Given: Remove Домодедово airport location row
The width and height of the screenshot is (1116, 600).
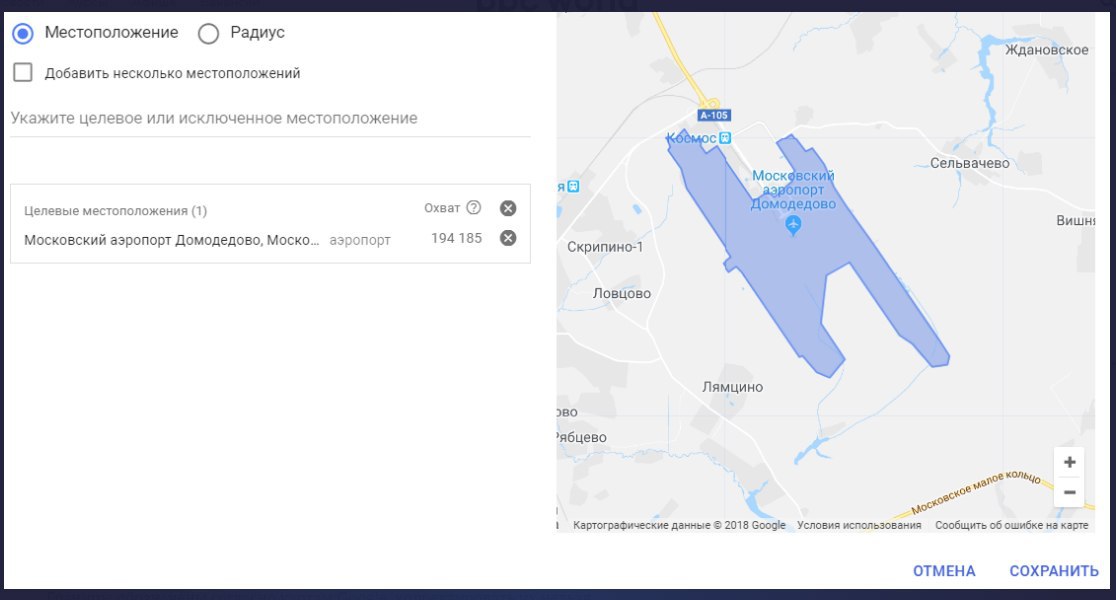Looking at the screenshot, I should (508, 238).
